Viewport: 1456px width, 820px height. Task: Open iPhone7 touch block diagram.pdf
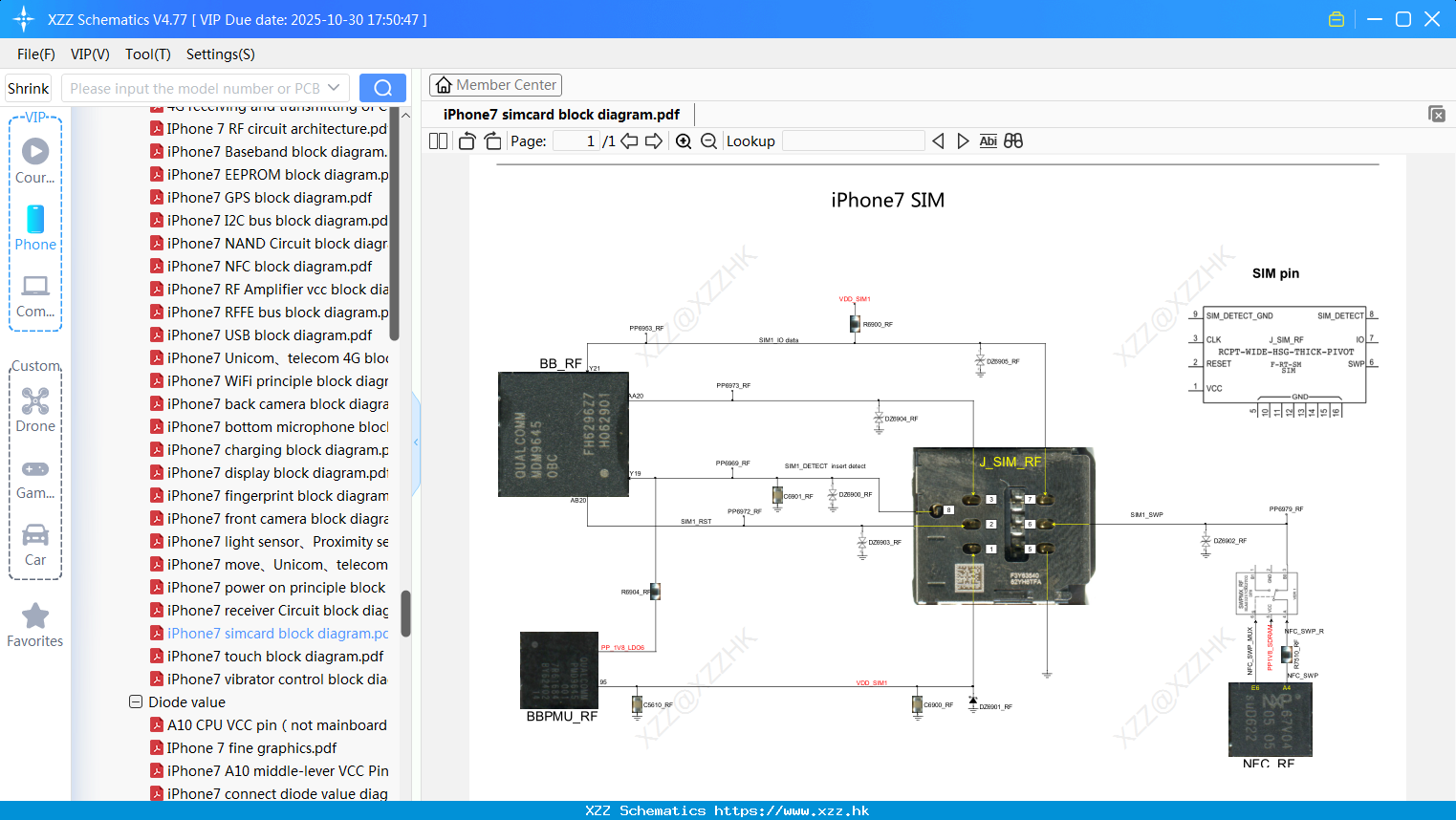pos(267,657)
